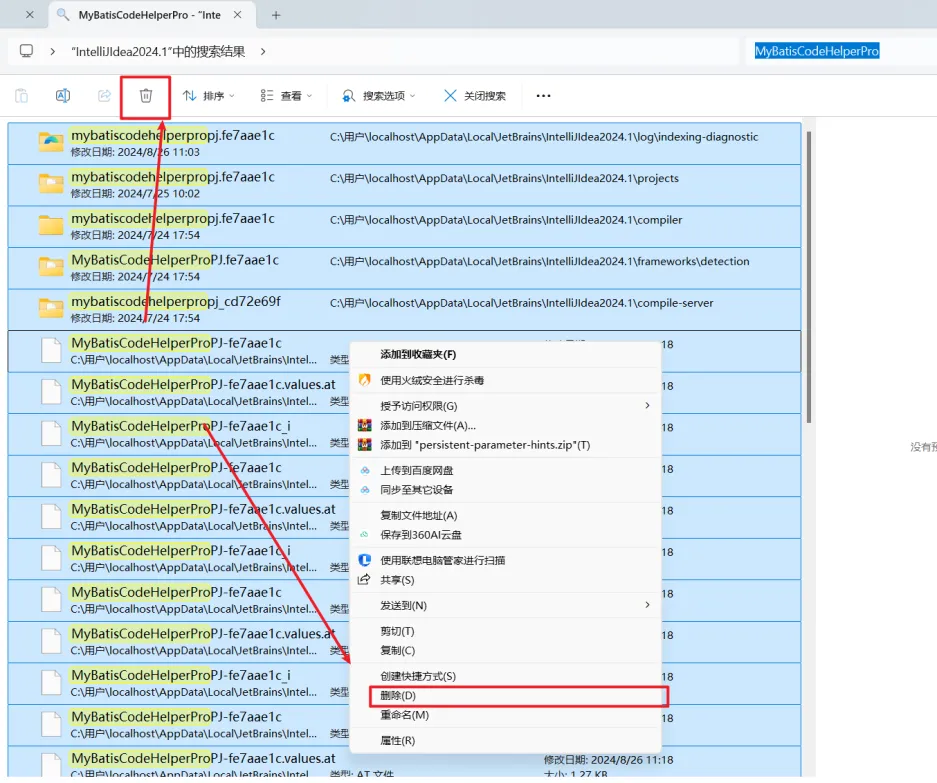Expand the chevron after the 搜索结果 breadcrumb
The width and height of the screenshot is (937, 783).
(263, 52)
